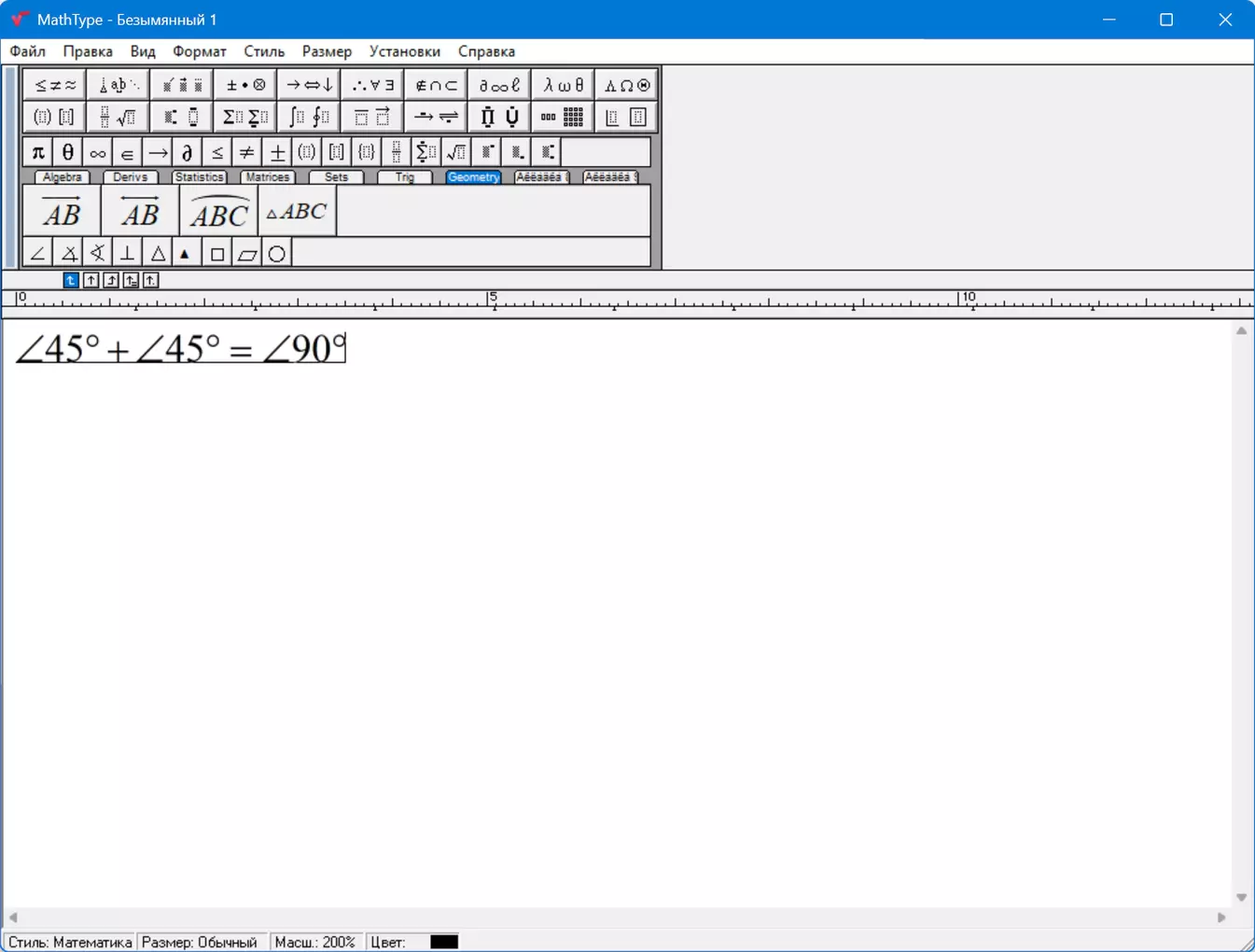Switch to the Derivs tab
This screenshot has width=1255, height=952.
point(131,177)
